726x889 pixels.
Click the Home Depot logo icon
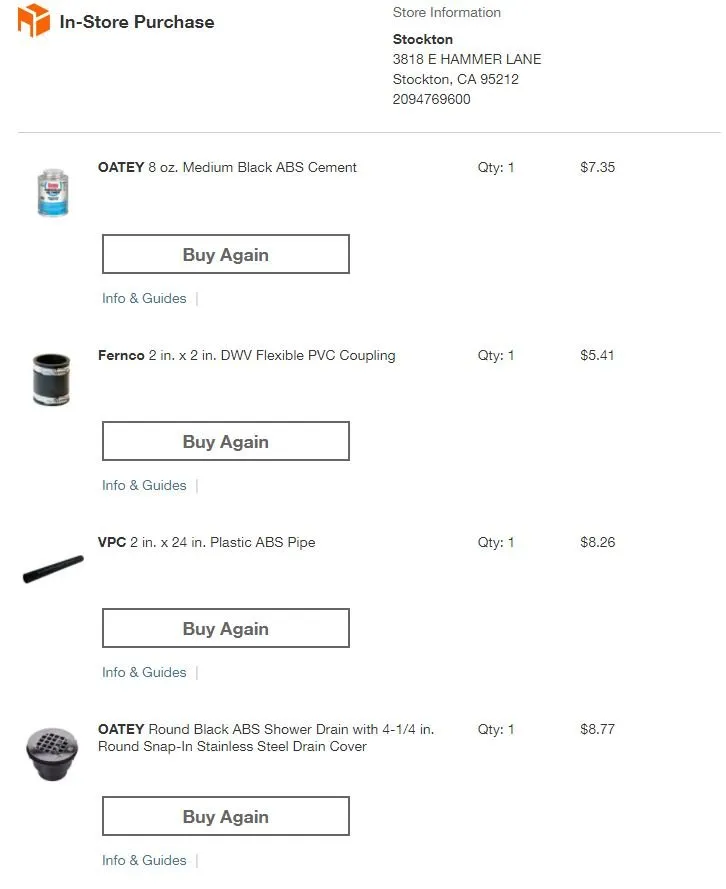pos(34,21)
